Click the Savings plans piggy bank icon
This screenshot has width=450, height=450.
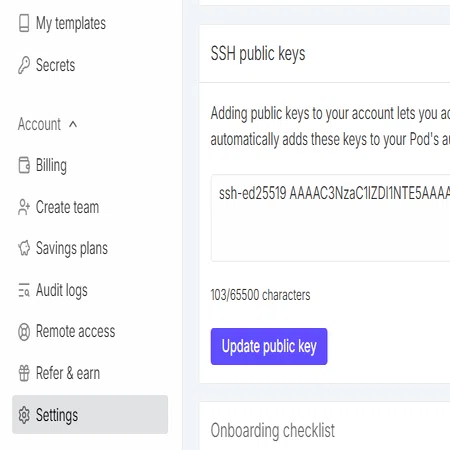(x=24, y=248)
